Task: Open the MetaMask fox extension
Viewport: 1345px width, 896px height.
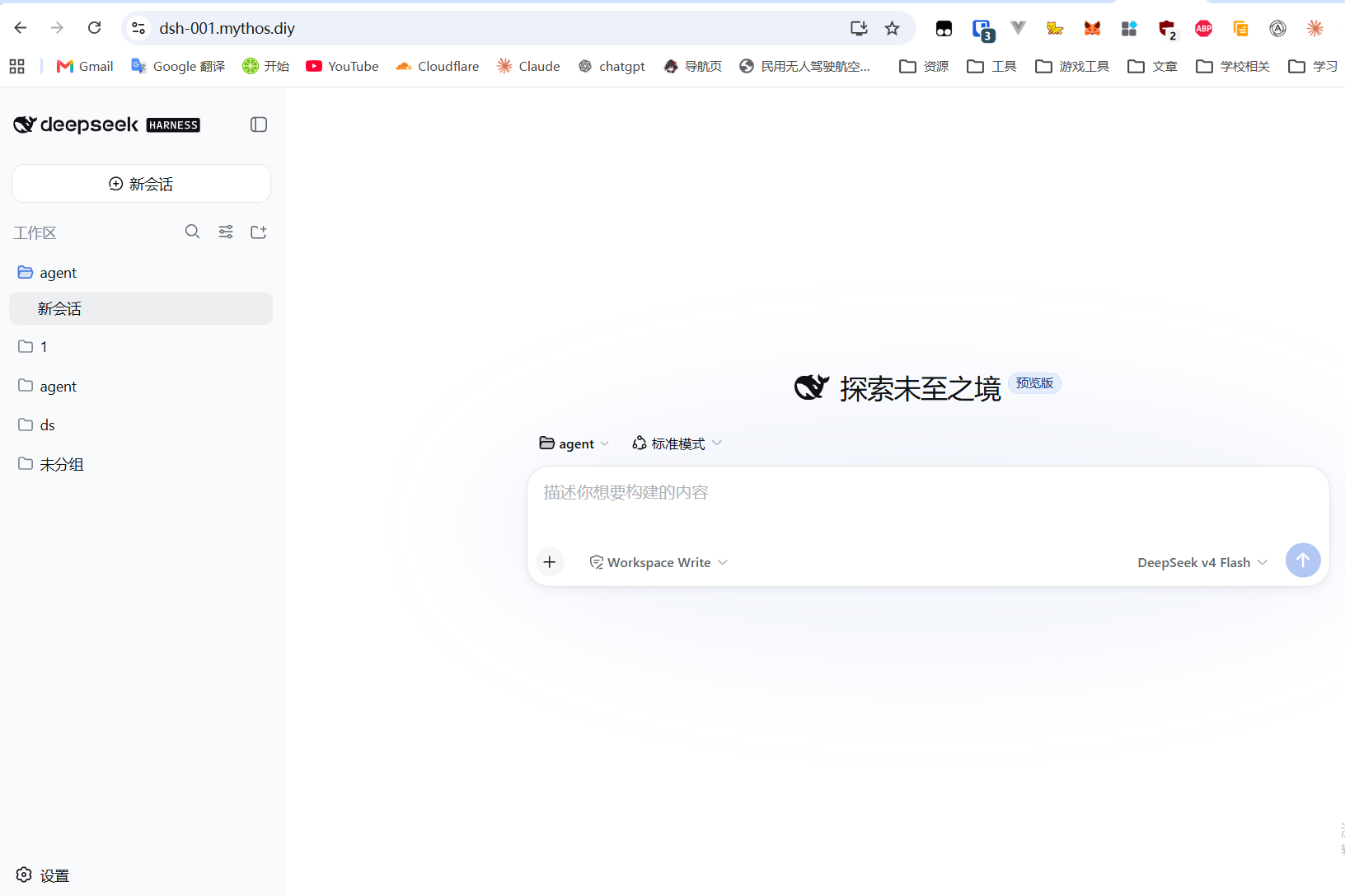Action: click(1092, 29)
